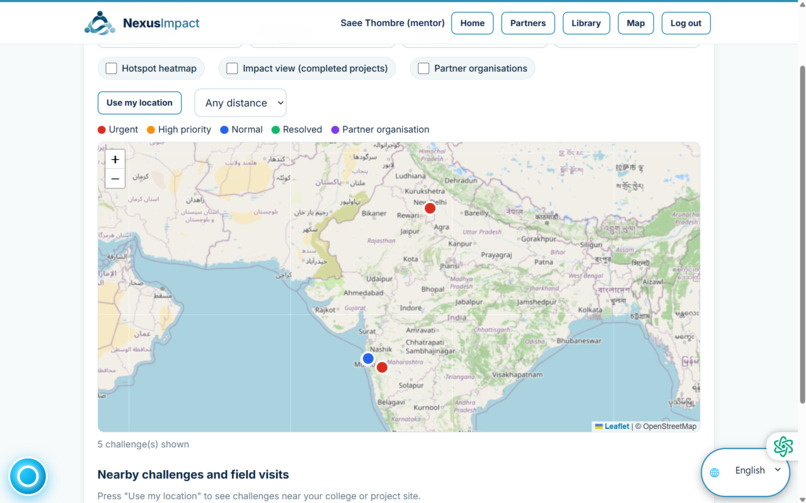Viewport: 806px width, 503px height.
Task: Click the orange High priority legend dot
Action: pyautogui.click(x=151, y=130)
